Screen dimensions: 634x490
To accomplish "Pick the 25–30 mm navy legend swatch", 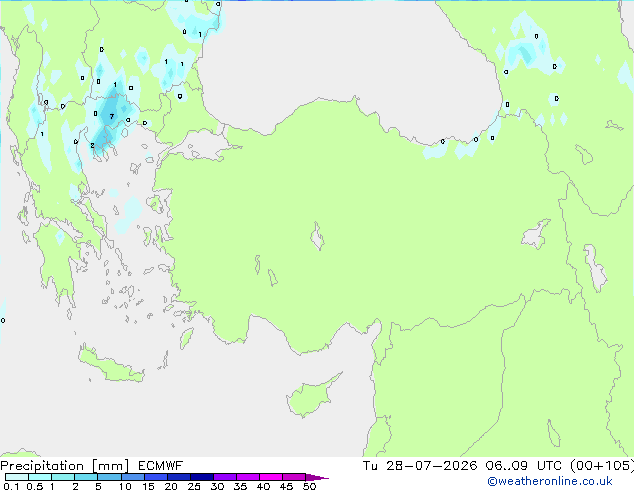I will [202, 477].
